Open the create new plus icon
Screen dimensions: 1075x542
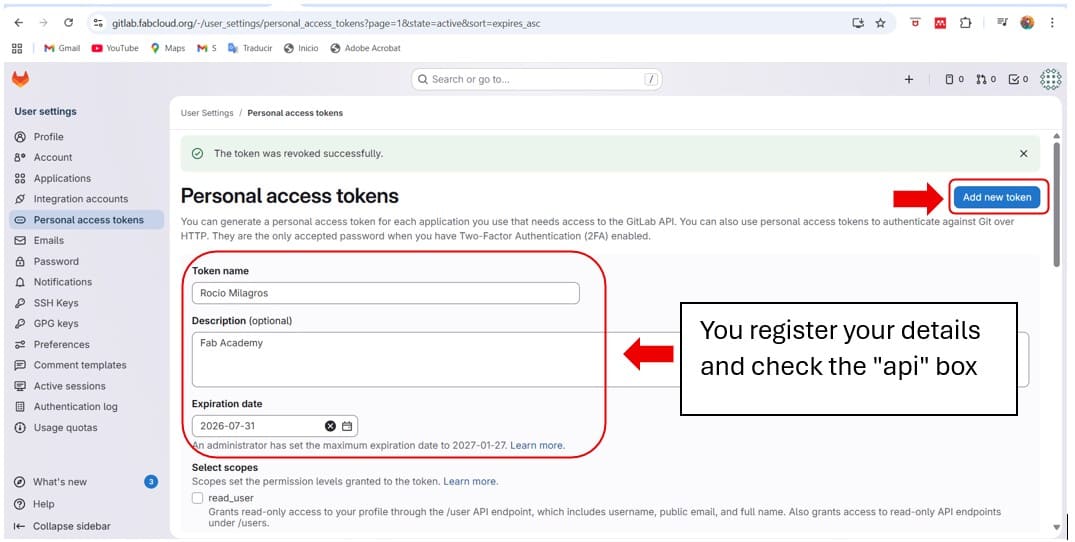[909, 80]
